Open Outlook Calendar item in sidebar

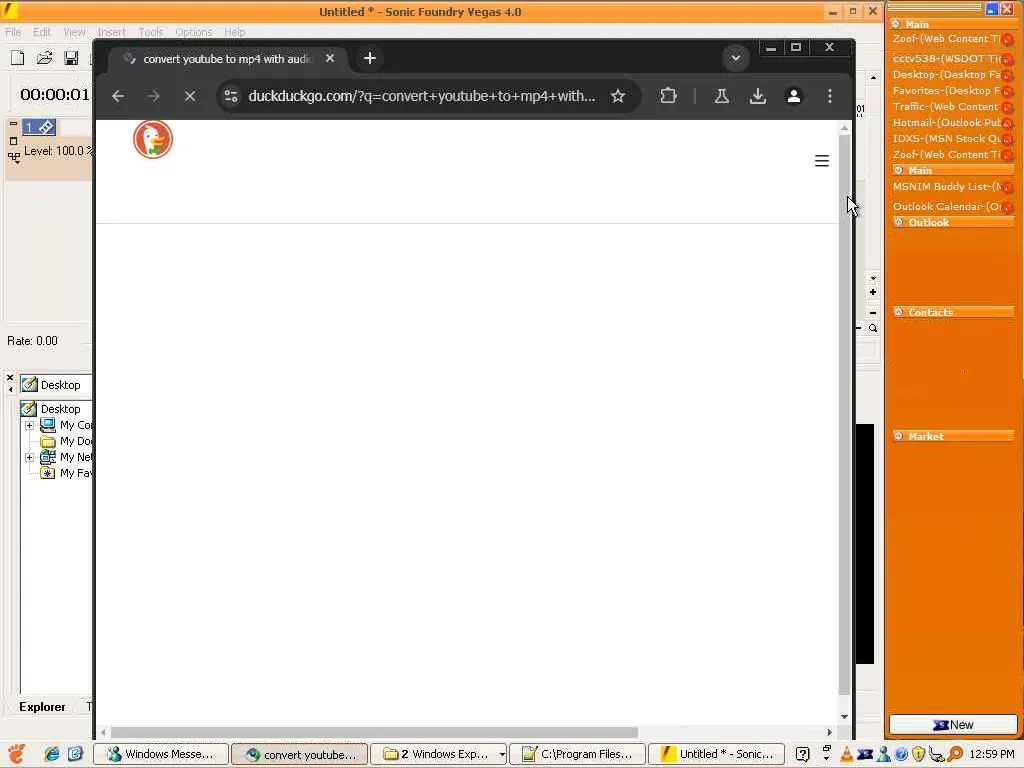pyautogui.click(x=952, y=206)
